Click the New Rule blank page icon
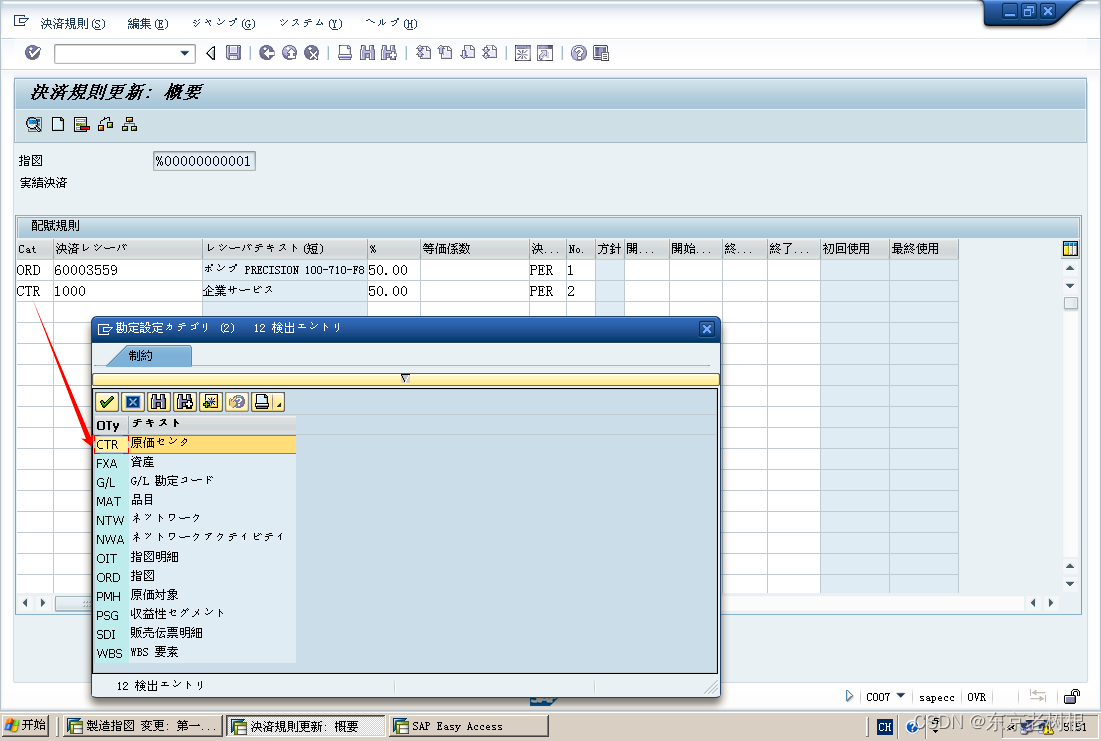Screen dimensions: 1101x741 58,124
